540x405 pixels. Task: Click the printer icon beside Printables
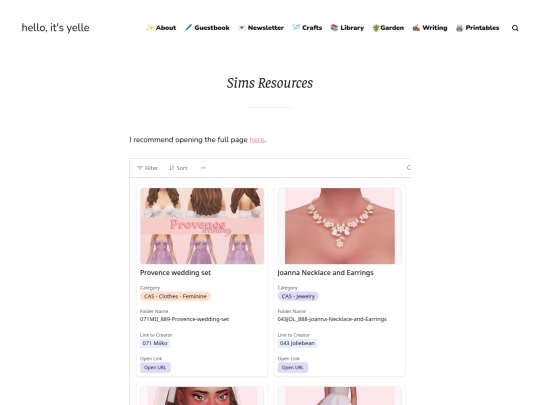(459, 28)
